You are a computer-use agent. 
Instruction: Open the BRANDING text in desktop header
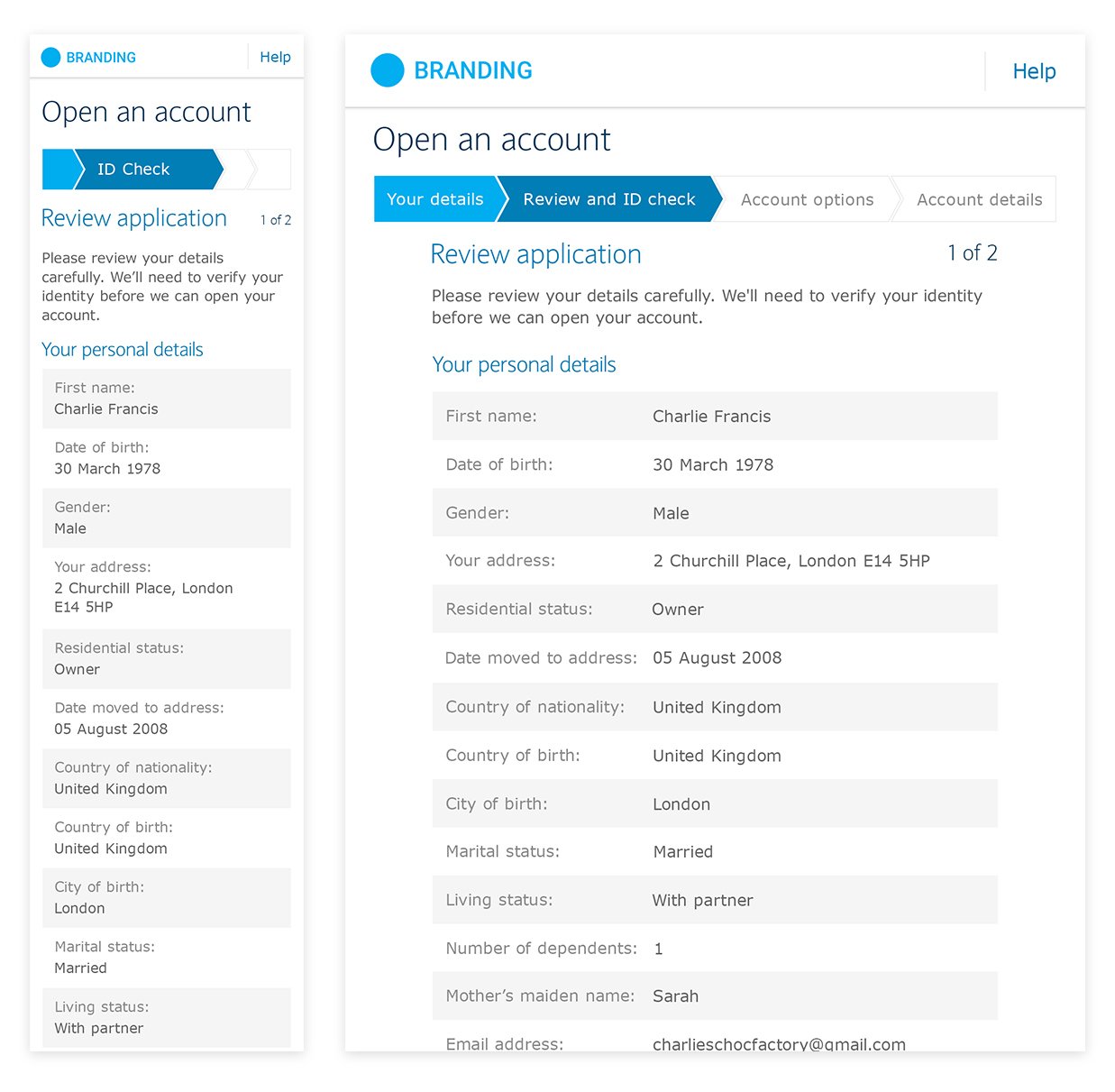pyautogui.click(x=473, y=70)
